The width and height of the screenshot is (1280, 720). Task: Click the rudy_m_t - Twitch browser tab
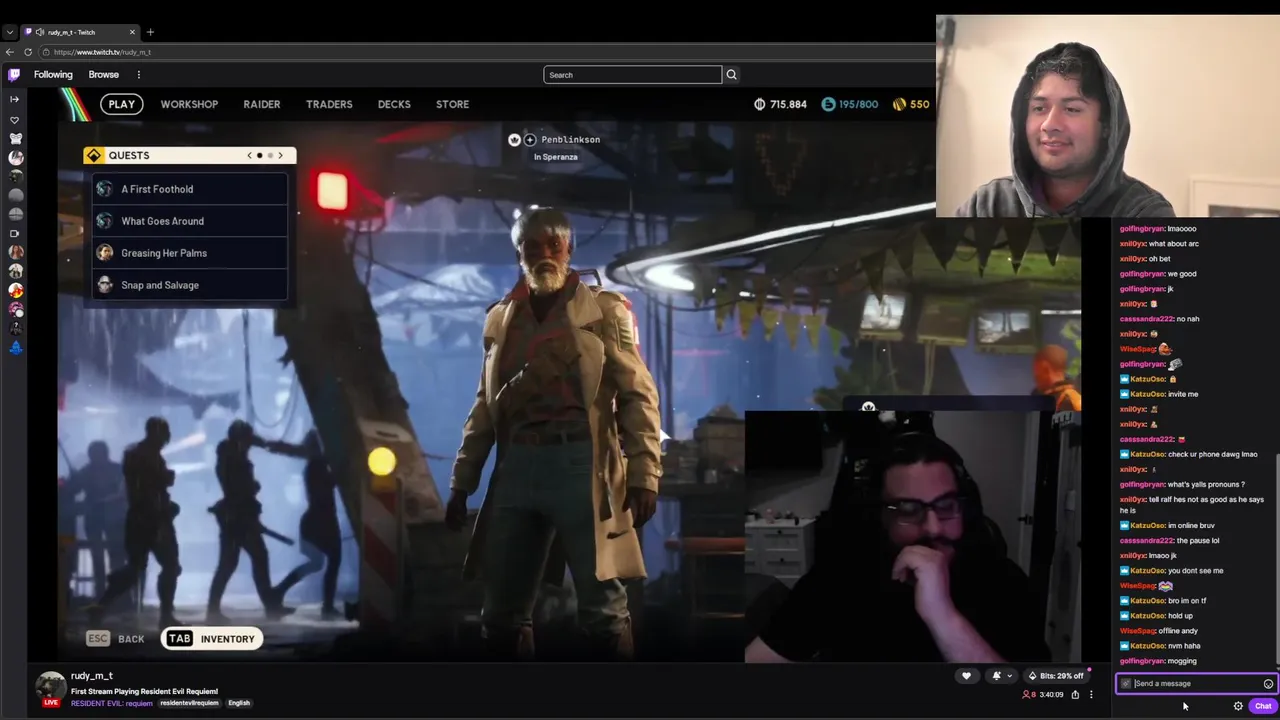[80, 32]
